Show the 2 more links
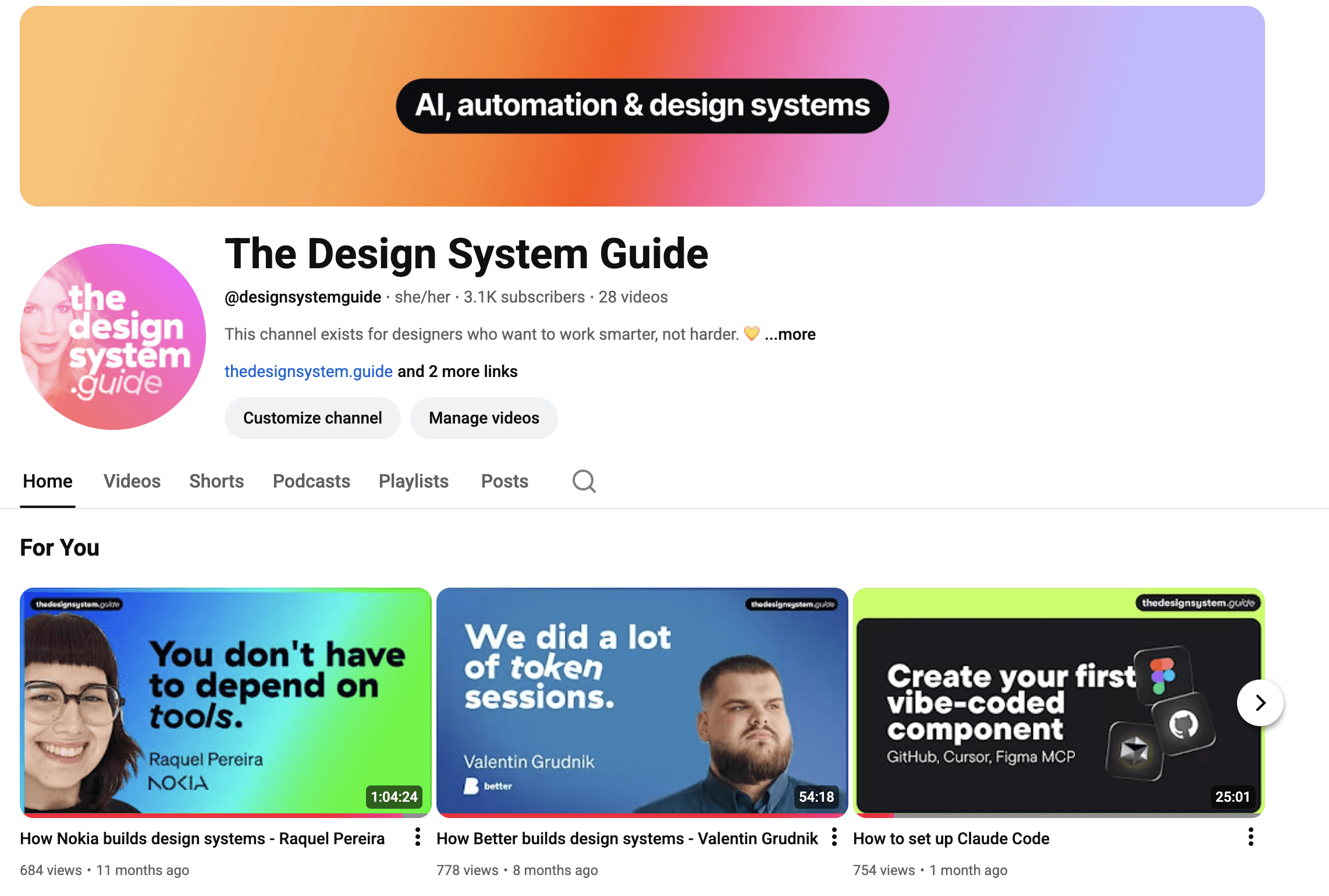Image resolution: width=1329 pixels, height=896 pixels. [x=457, y=371]
